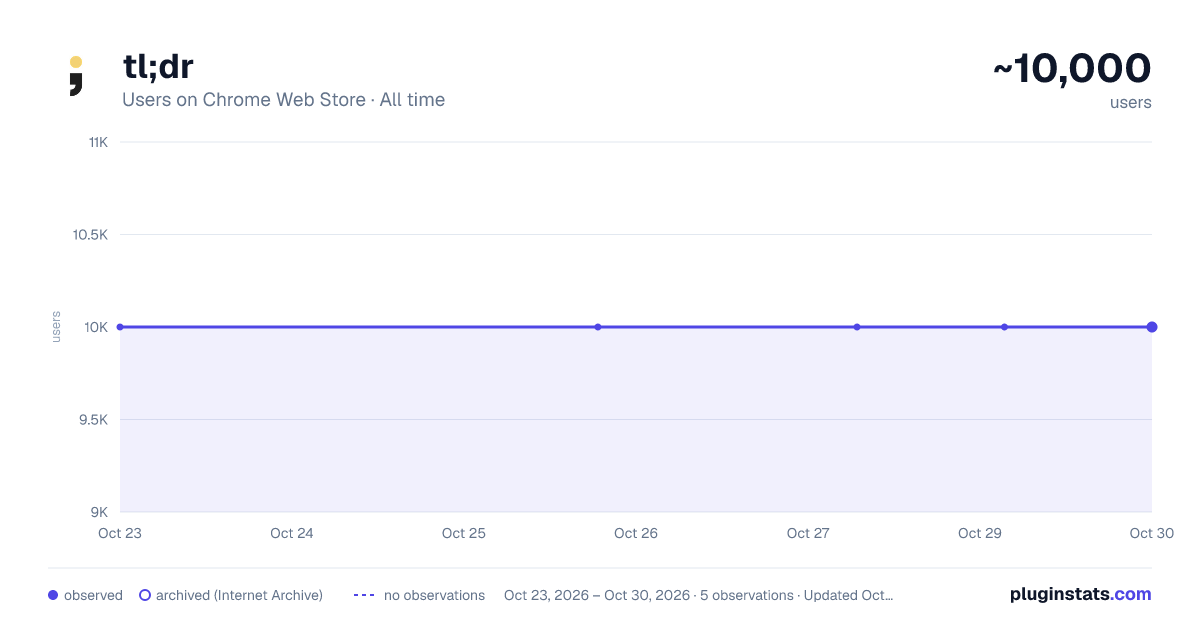Click the tl;dr title heading
The width and height of the screenshot is (1200, 630).
(x=157, y=67)
